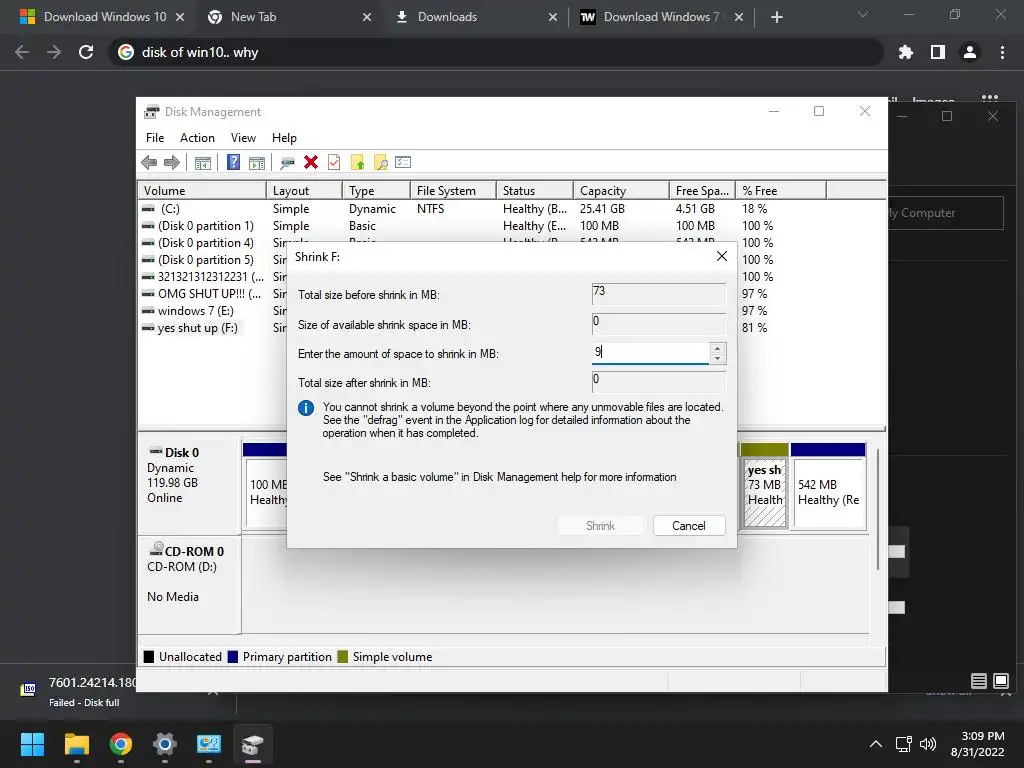Click Chrome extensions puzzle icon
Image resolution: width=1024 pixels, height=768 pixels.
point(905,52)
